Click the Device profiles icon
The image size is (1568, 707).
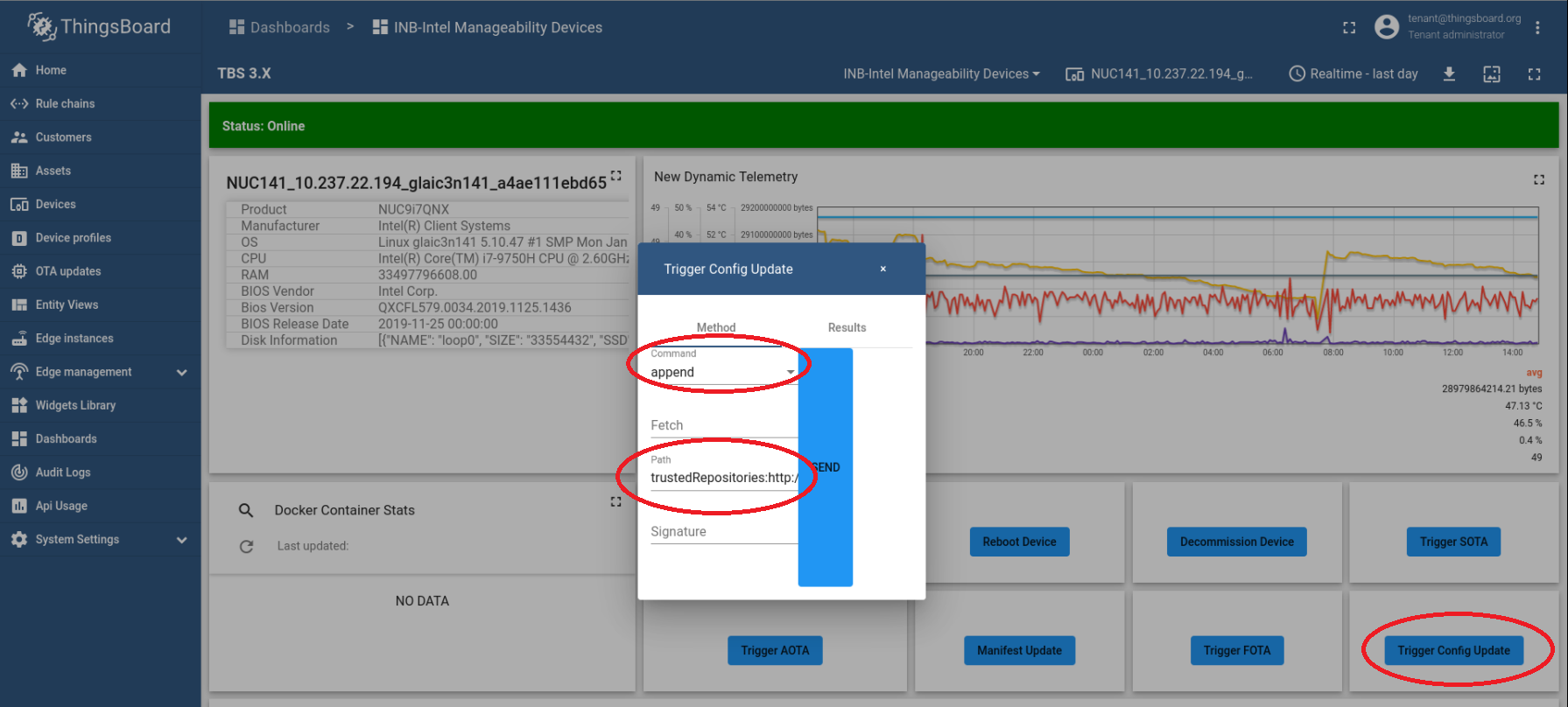pyautogui.click(x=19, y=238)
